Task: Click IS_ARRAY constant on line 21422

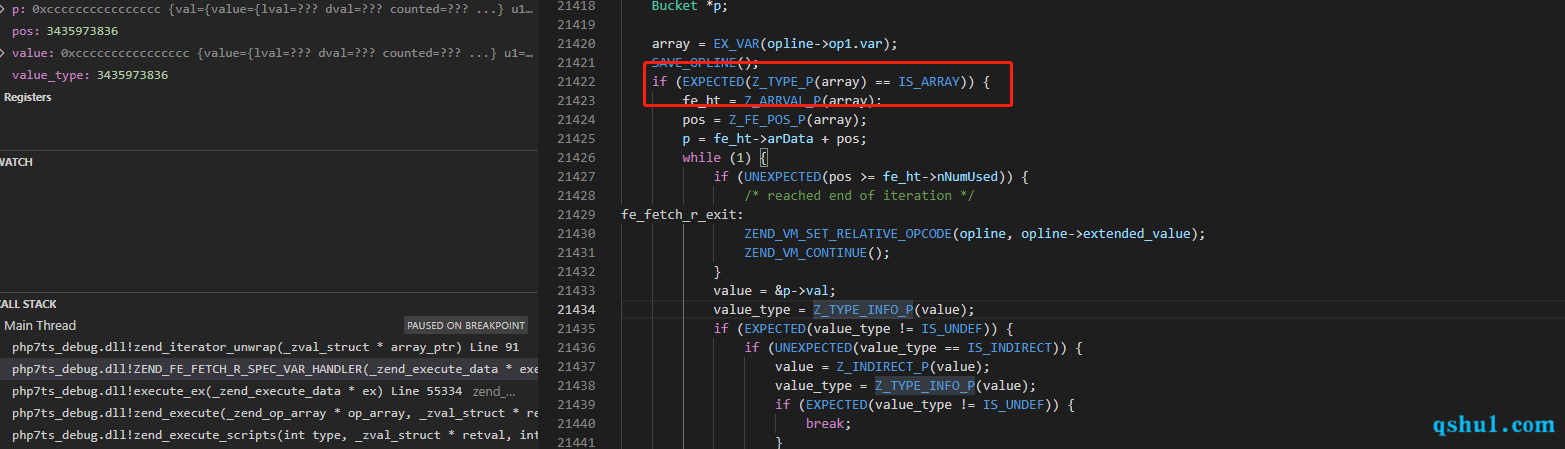Action: [x=929, y=82]
